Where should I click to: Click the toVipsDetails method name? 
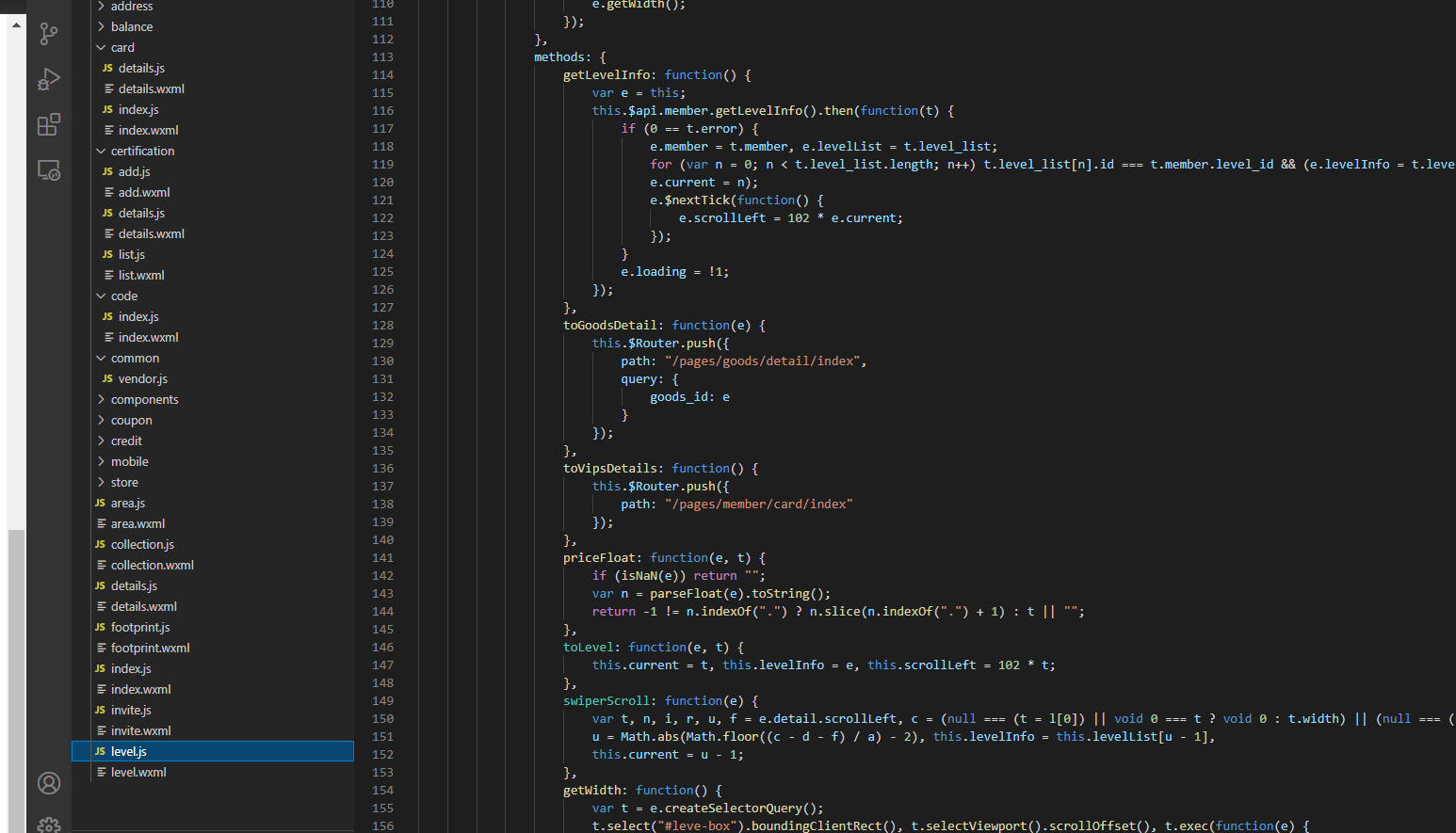pos(610,469)
